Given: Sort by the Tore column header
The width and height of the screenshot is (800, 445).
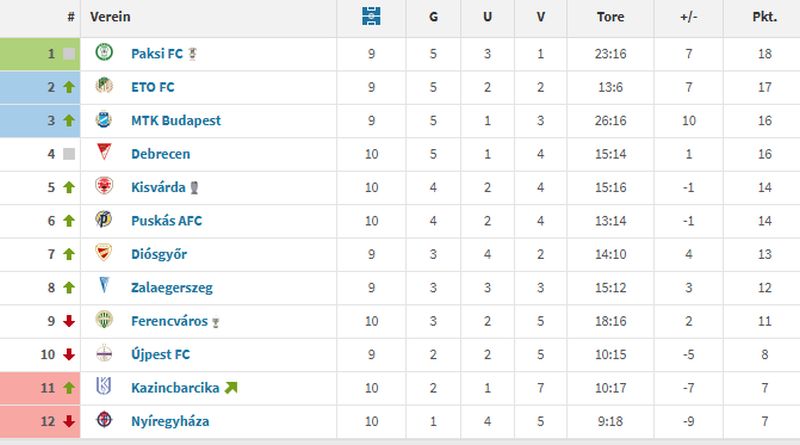Looking at the screenshot, I should tap(610, 17).
